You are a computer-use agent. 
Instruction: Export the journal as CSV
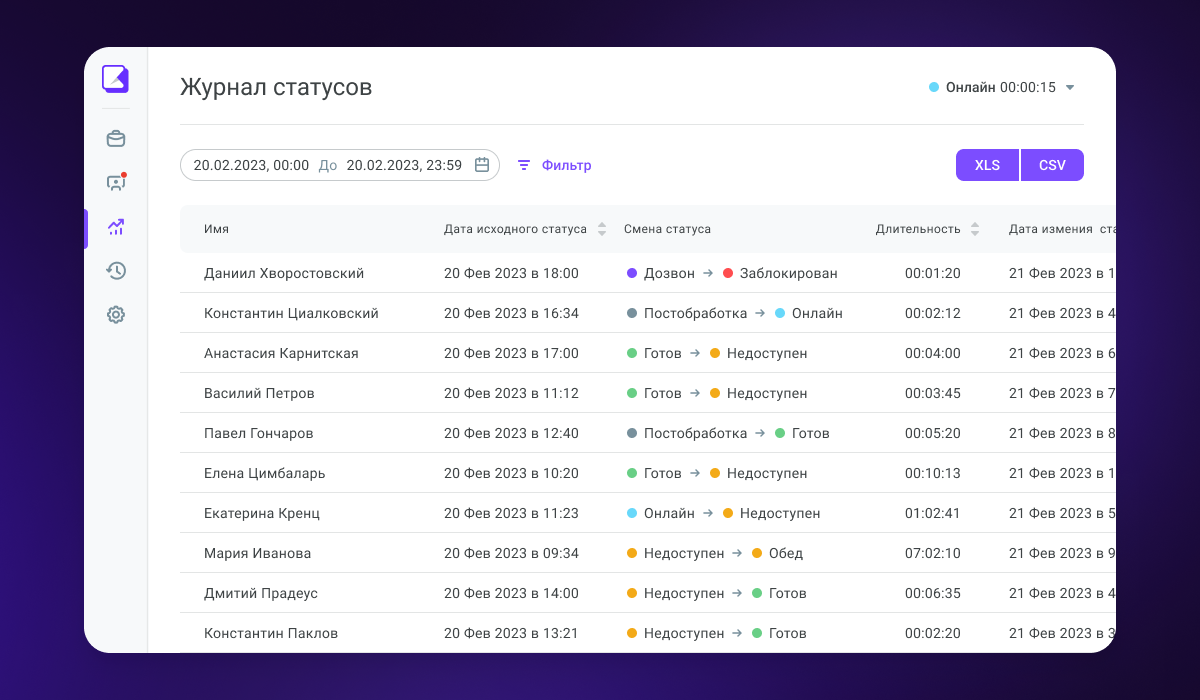pyautogui.click(x=1052, y=165)
